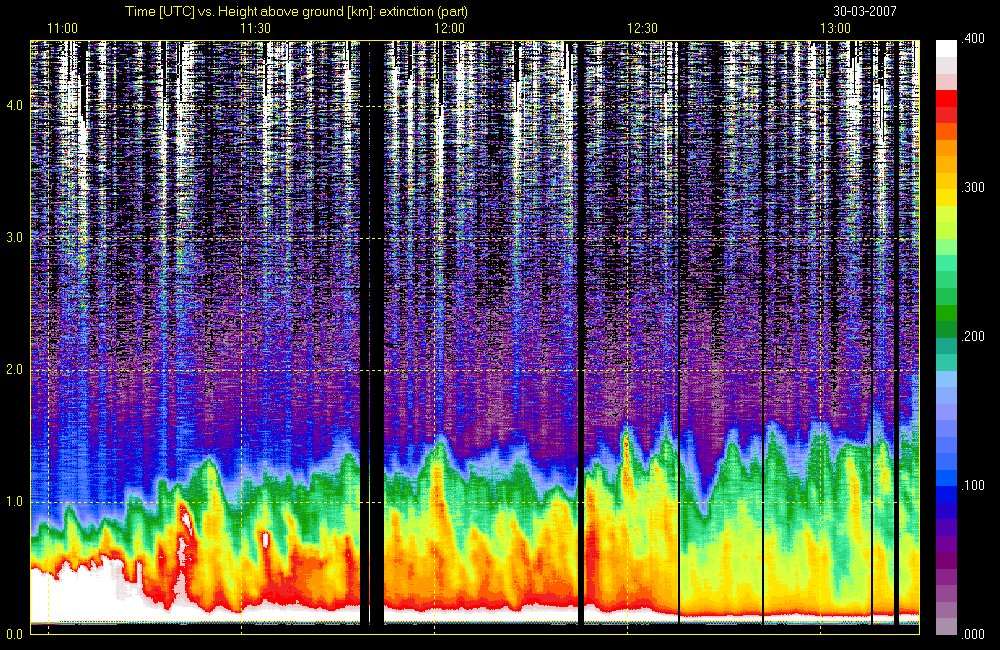Click the 0.0 km height axis label
The width and height of the screenshot is (1000, 650).
(x=14, y=633)
